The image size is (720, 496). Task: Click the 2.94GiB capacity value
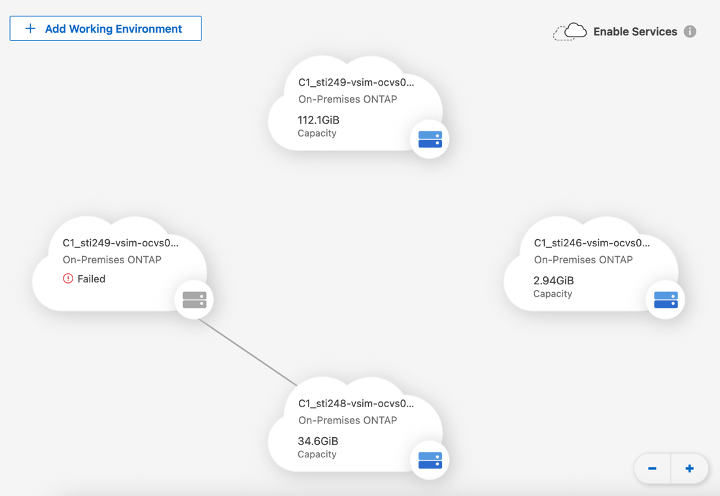coord(554,281)
